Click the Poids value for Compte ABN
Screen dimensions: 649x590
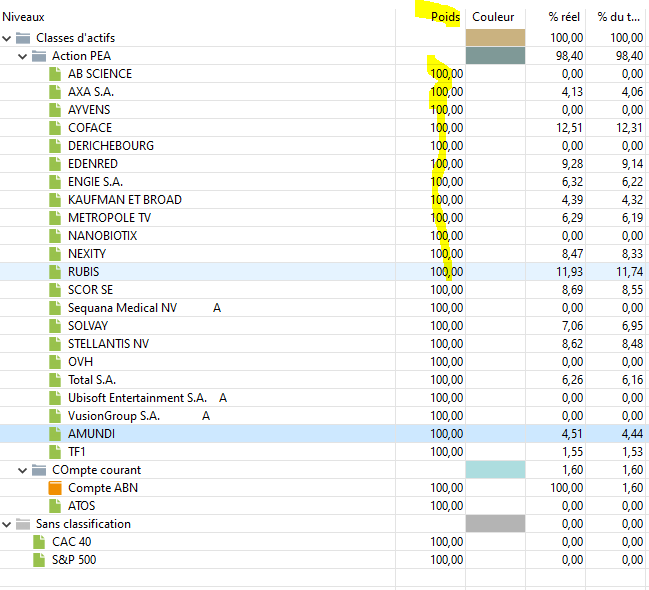[447, 488]
